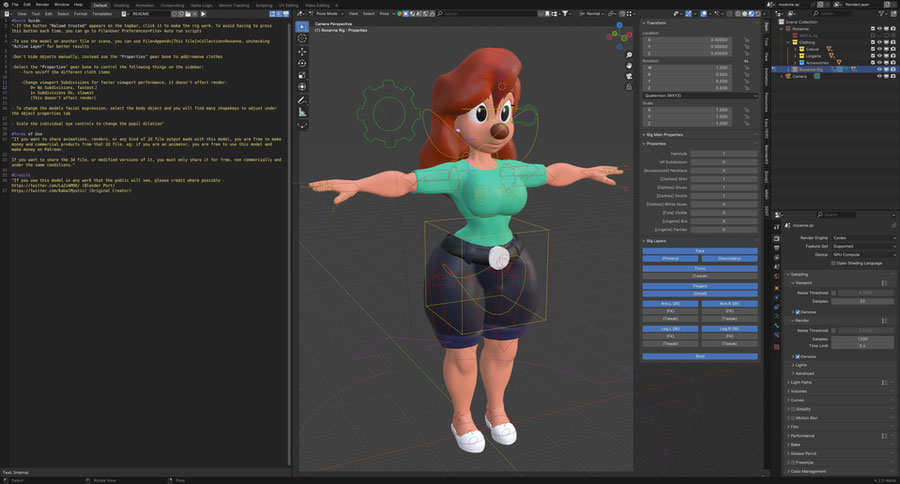Select the Transform tool in viewport toolbar

302,87
